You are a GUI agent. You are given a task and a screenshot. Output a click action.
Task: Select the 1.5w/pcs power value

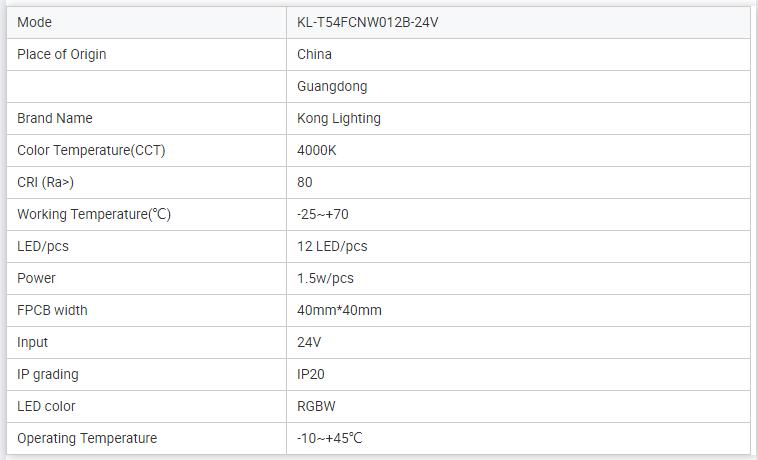click(325, 278)
